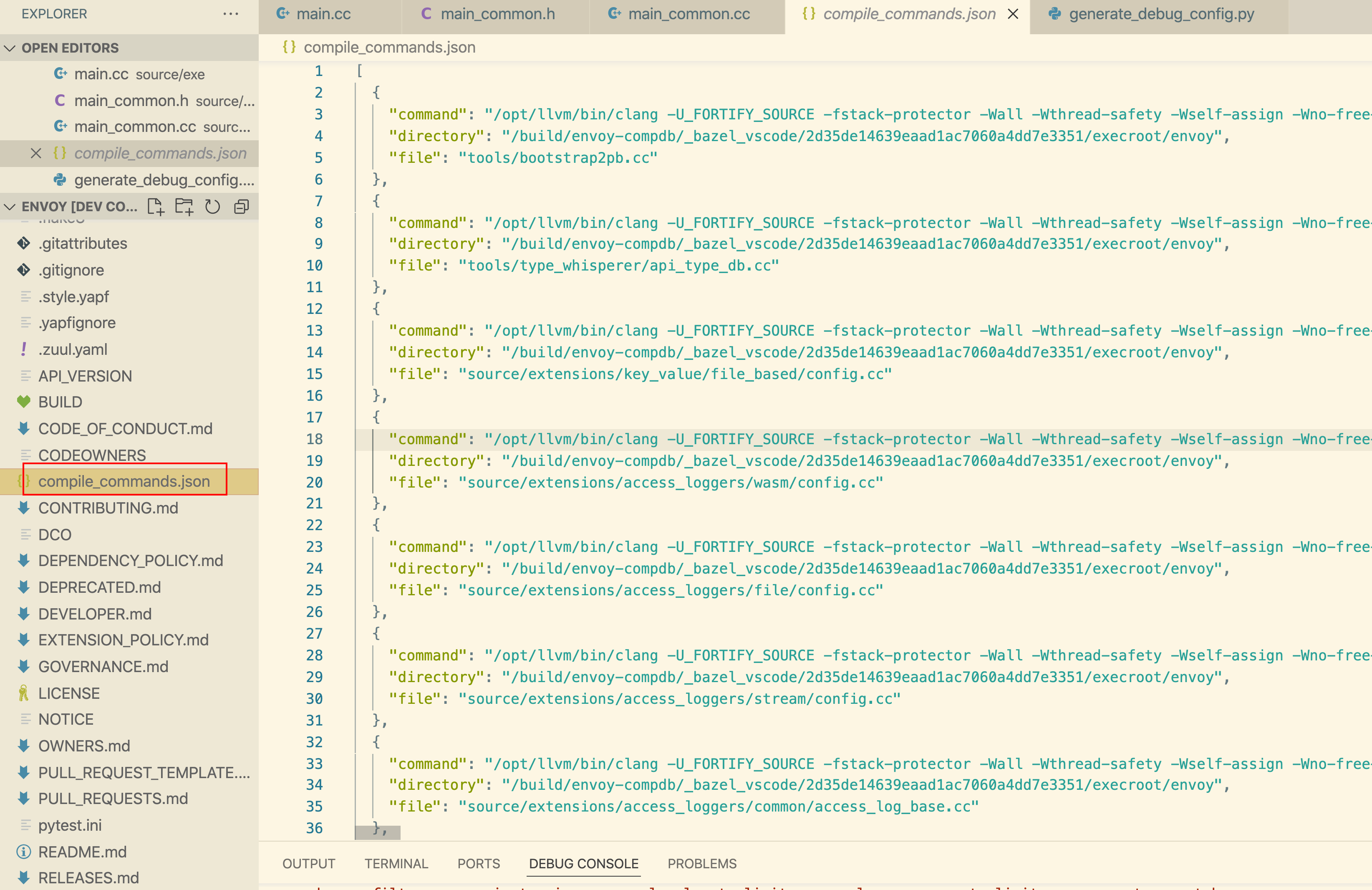Image resolution: width=1372 pixels, height=890 pixels.
Task: Click the braces icon in breadcrumb bar
Action: [x=289, y=47]
